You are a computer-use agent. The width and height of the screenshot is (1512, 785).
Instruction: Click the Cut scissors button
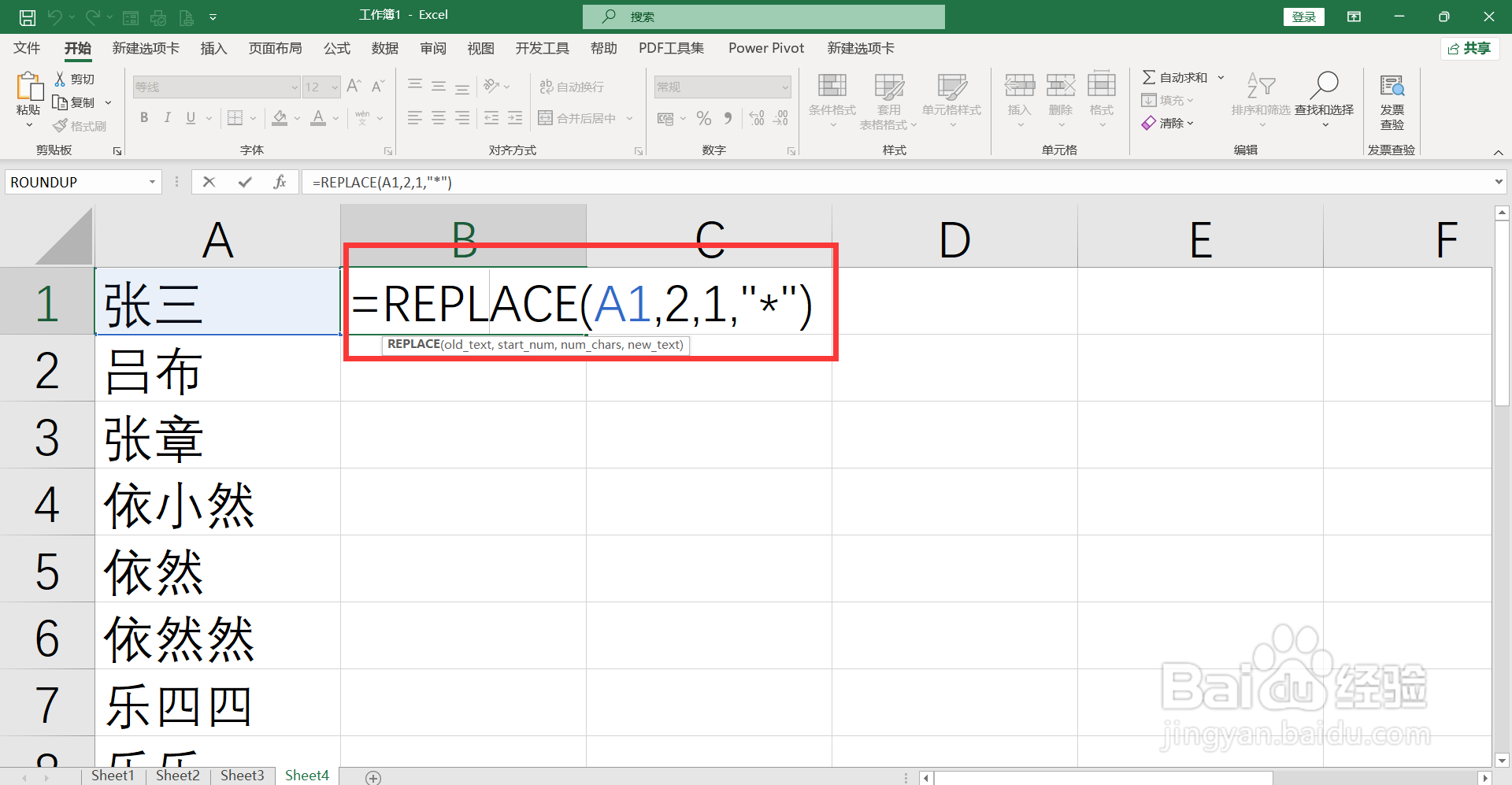click(x=74, y=79)
